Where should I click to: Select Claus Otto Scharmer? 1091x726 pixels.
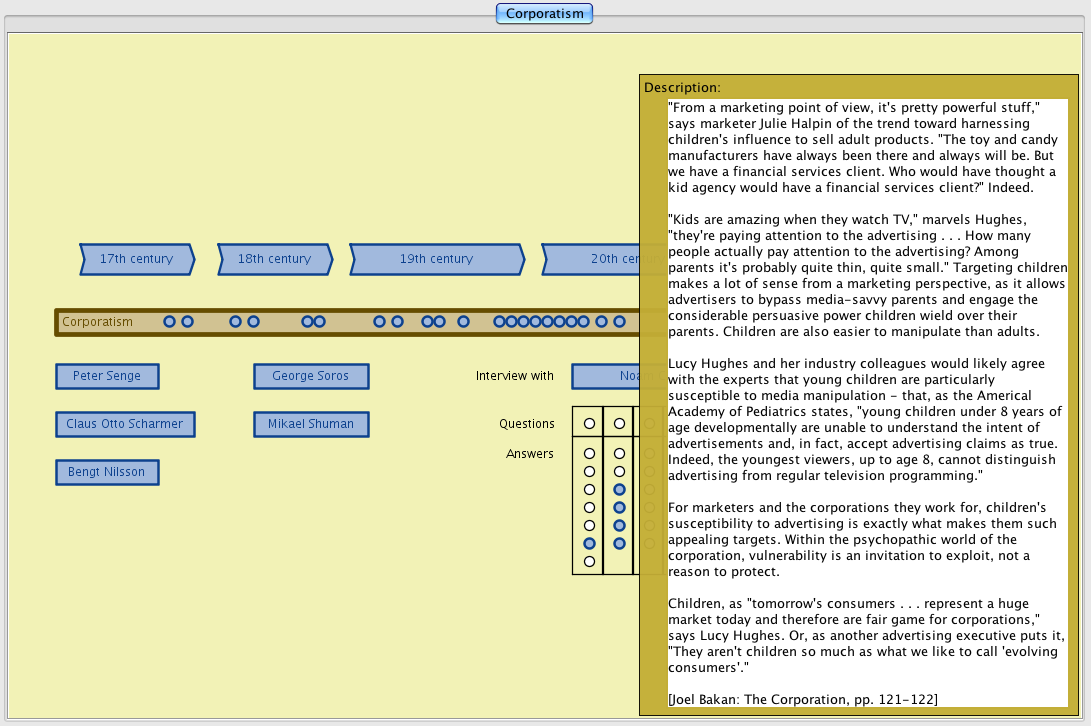125,424
